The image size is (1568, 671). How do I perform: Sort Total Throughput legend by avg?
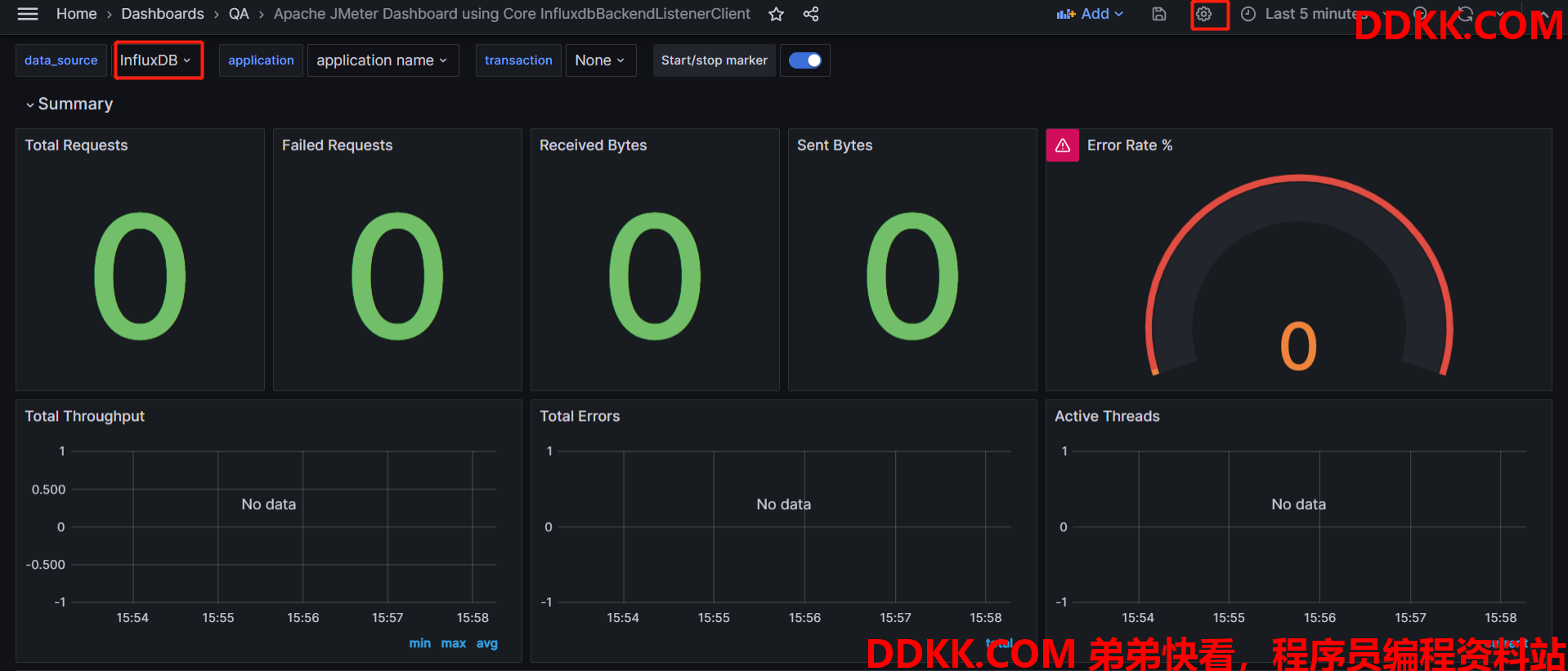[487, 644]
